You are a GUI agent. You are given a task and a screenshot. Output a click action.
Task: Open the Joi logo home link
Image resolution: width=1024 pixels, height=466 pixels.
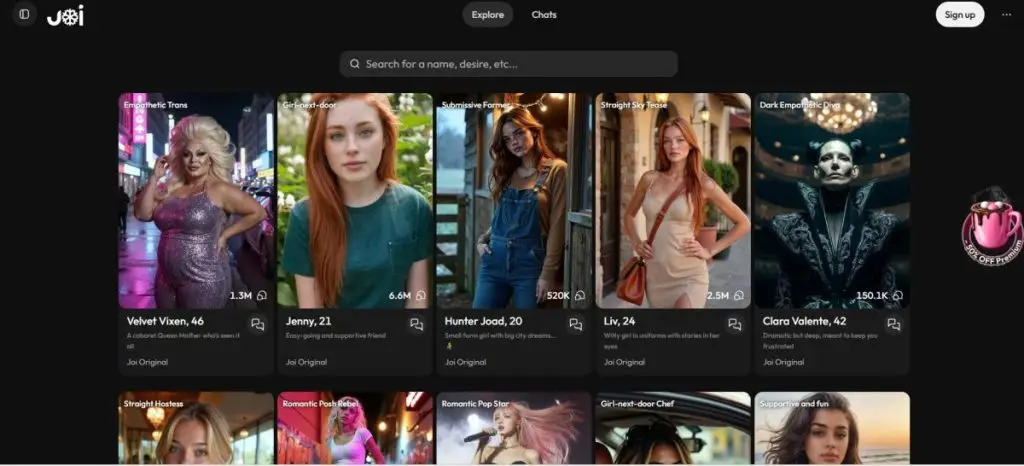tap(65, 15)
